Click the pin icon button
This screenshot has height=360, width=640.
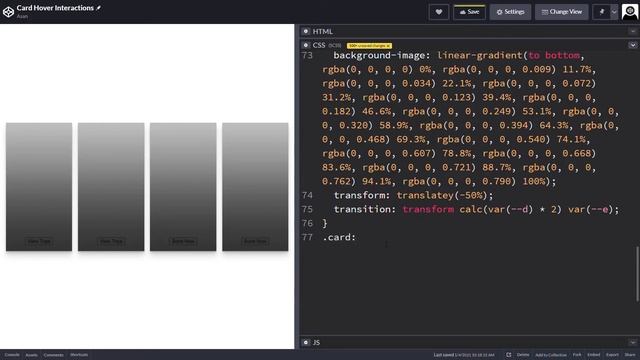(601, 12)
